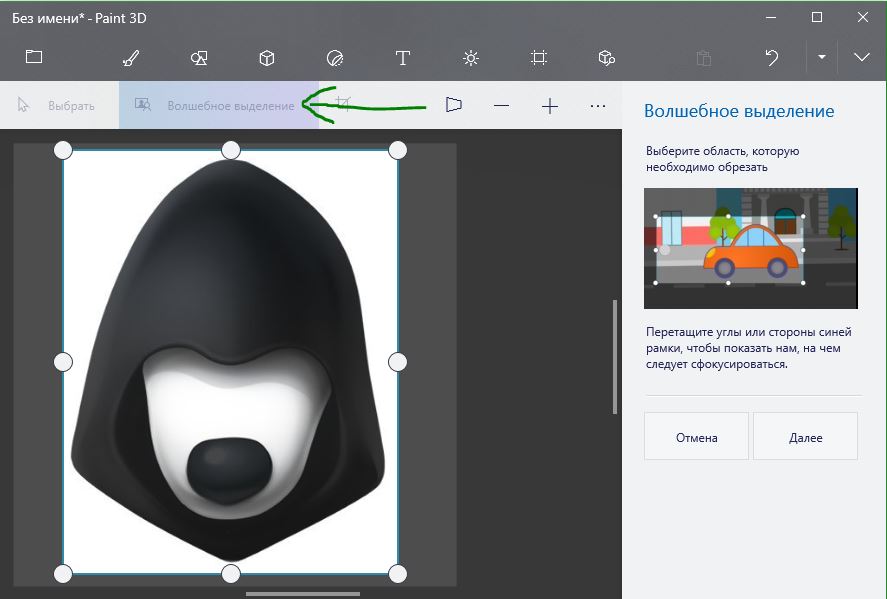Toggle the 3D view flag icon

[x=454, y=105]
